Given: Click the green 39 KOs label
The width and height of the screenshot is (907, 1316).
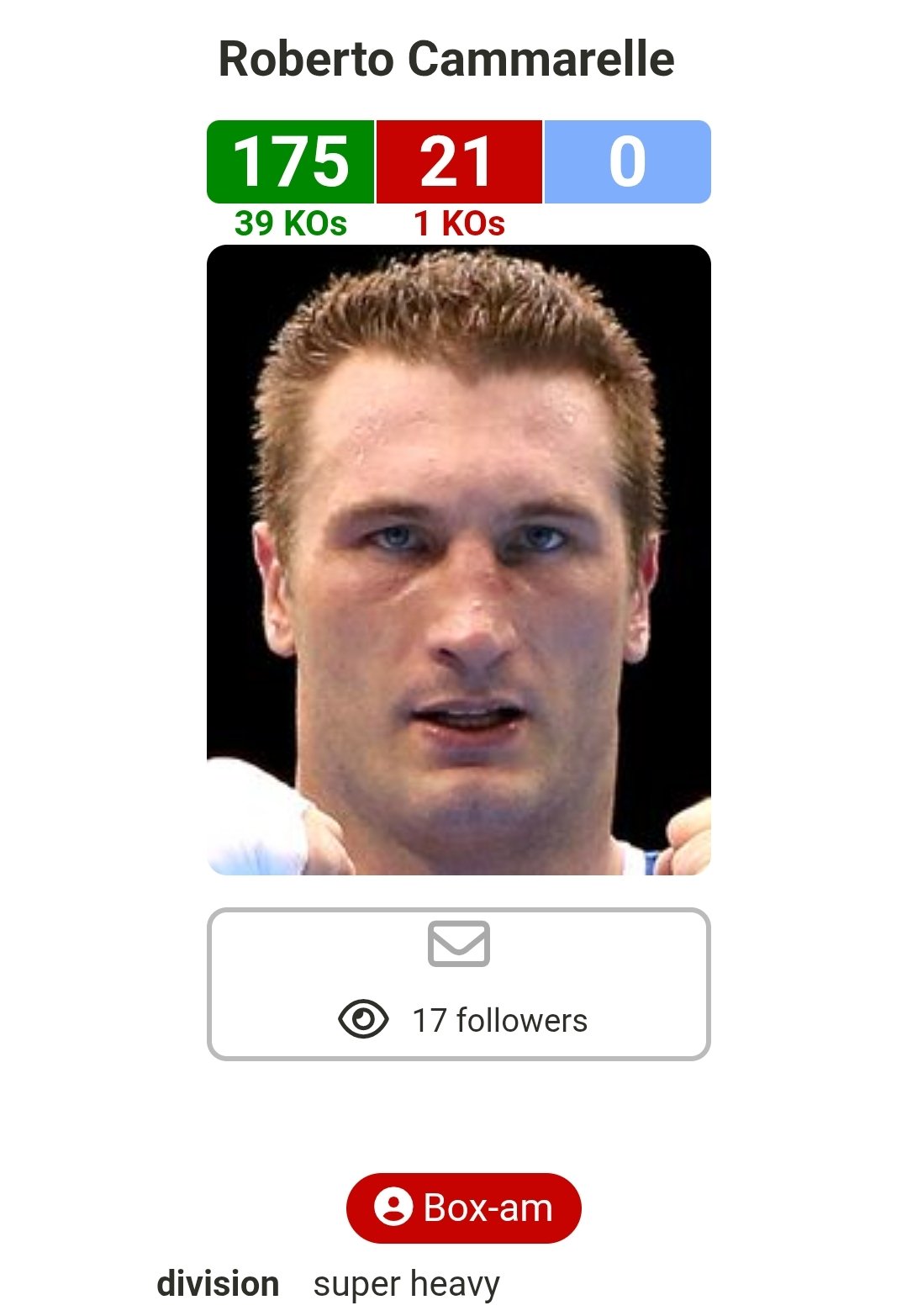Looking at the screenshot, I should [x=290, y=224].
